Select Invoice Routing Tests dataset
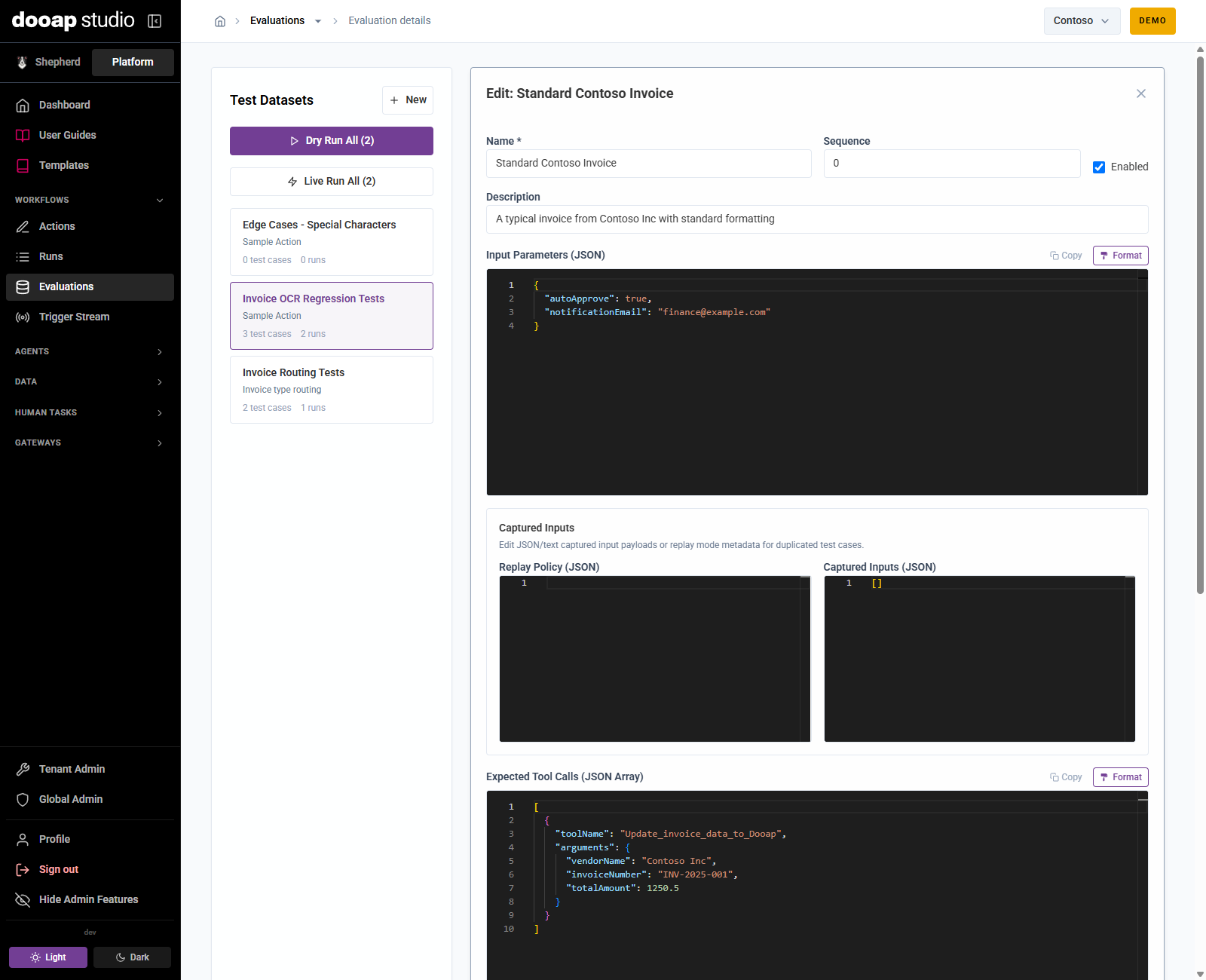 click(332, 390)
